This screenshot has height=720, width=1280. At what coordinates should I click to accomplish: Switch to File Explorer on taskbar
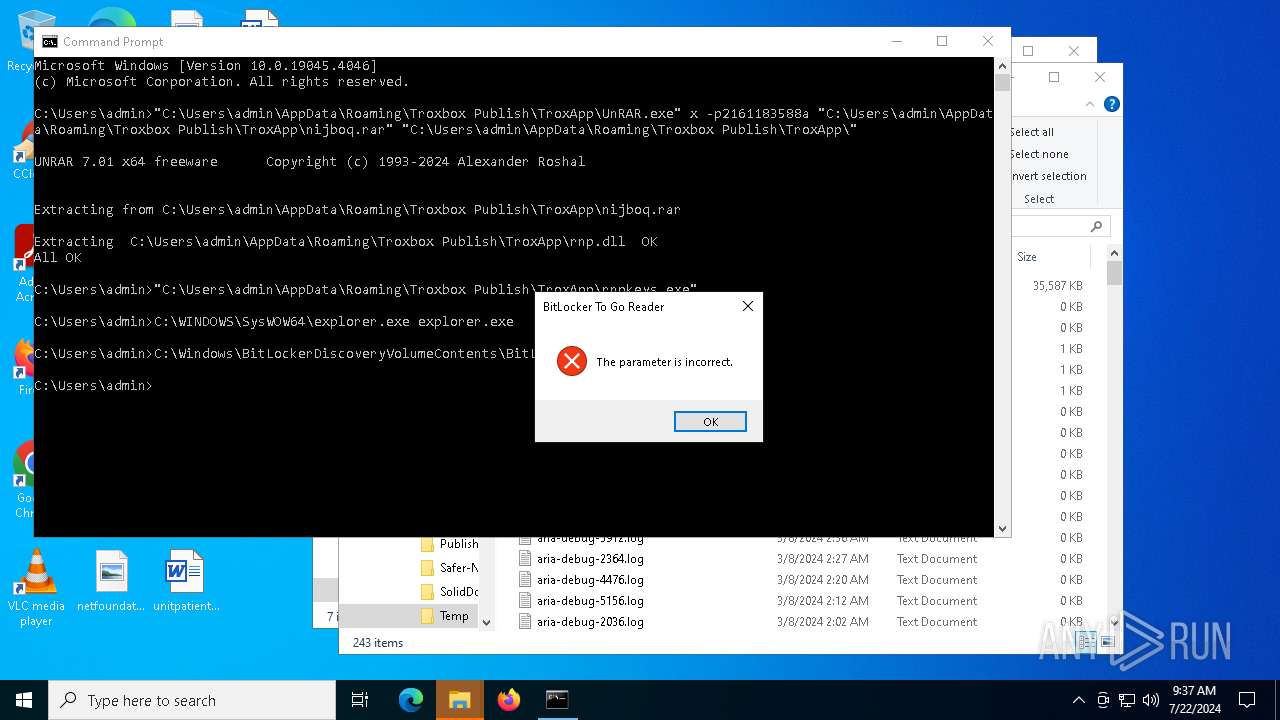[x=460, y=700]
